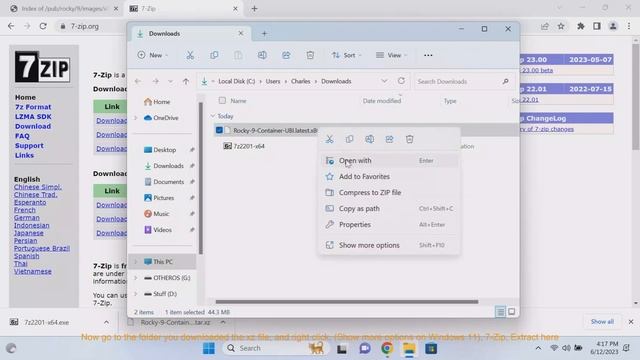Open Pictures in Explorer sidebar
640x360 pixels.
(x=164, y=198)
